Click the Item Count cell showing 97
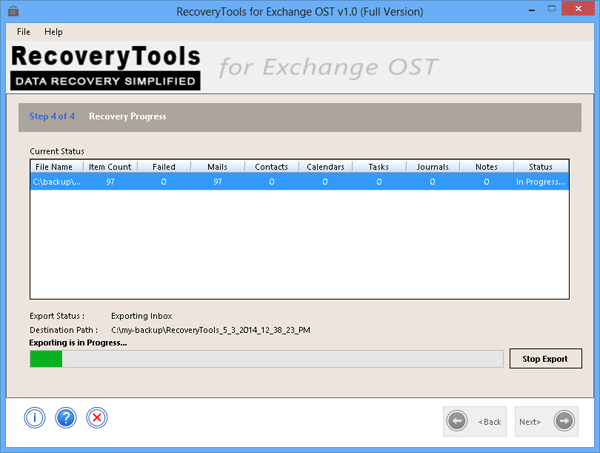The image size is (600, 453). 110,182
